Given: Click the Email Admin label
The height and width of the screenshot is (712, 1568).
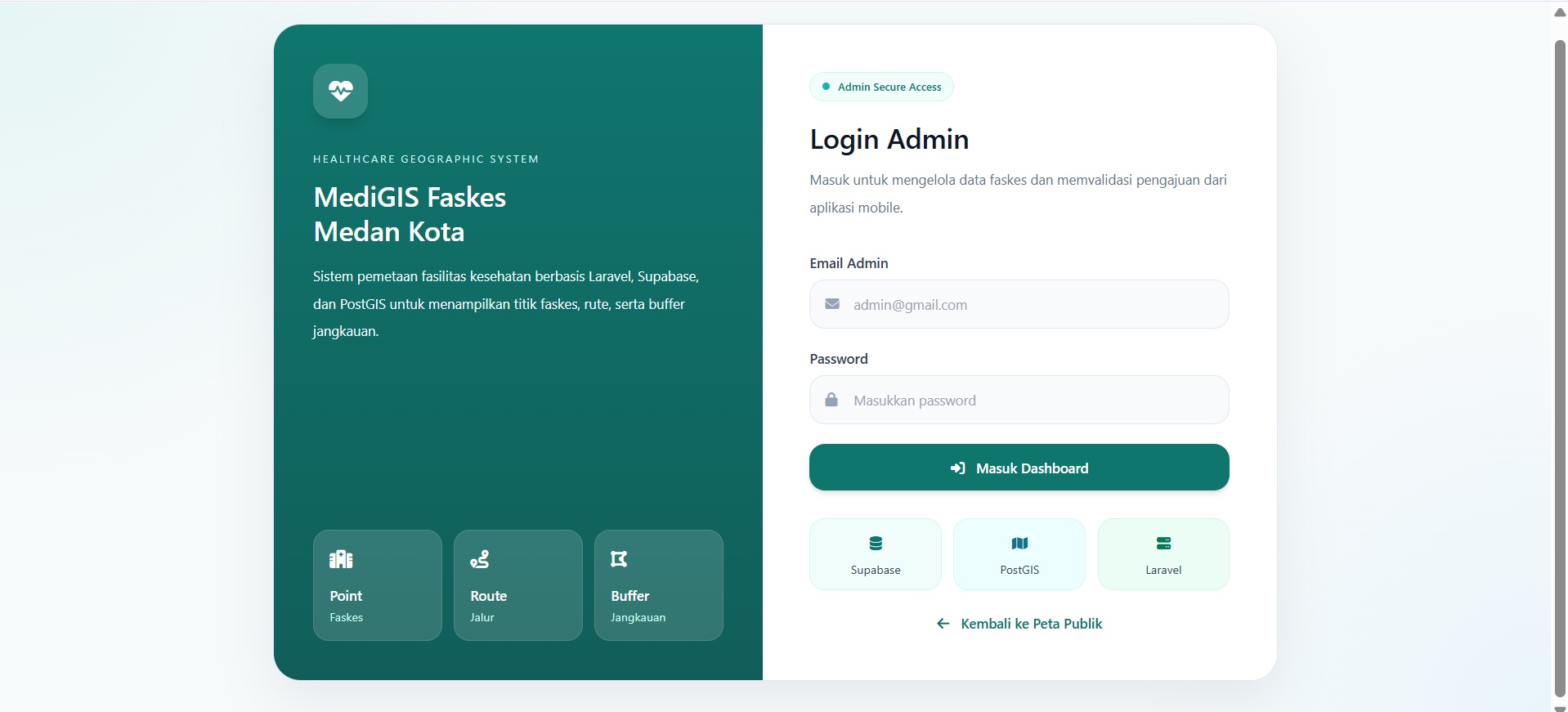Looking at the screenshot, I should pos(849,263).
